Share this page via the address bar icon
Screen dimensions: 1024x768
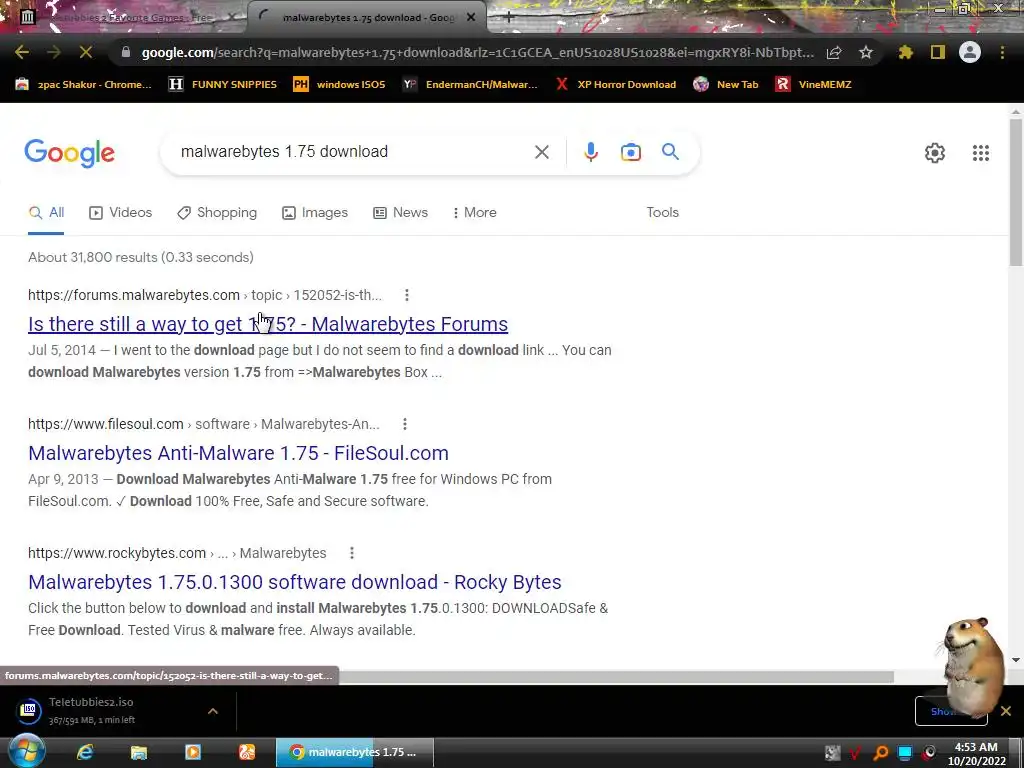coord(834,52)
